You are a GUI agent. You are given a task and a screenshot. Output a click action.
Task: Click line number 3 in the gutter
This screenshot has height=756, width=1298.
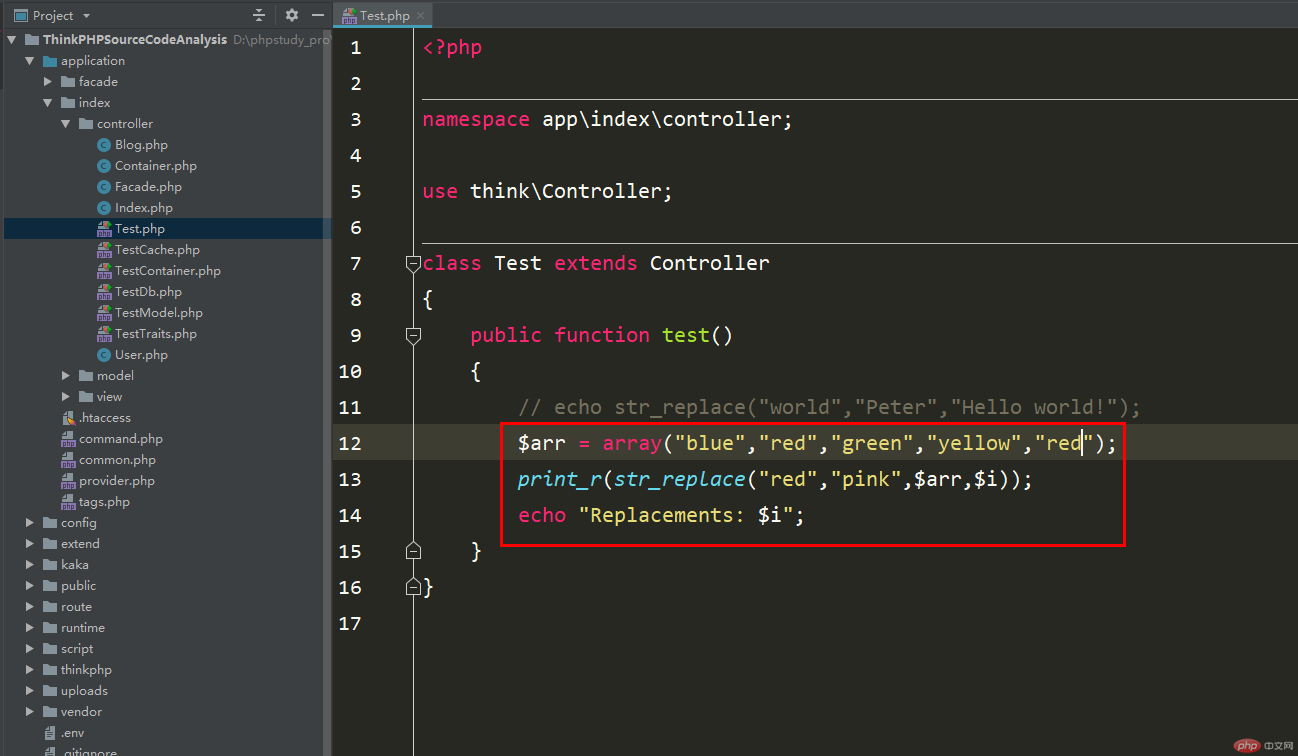coord(356,120)
